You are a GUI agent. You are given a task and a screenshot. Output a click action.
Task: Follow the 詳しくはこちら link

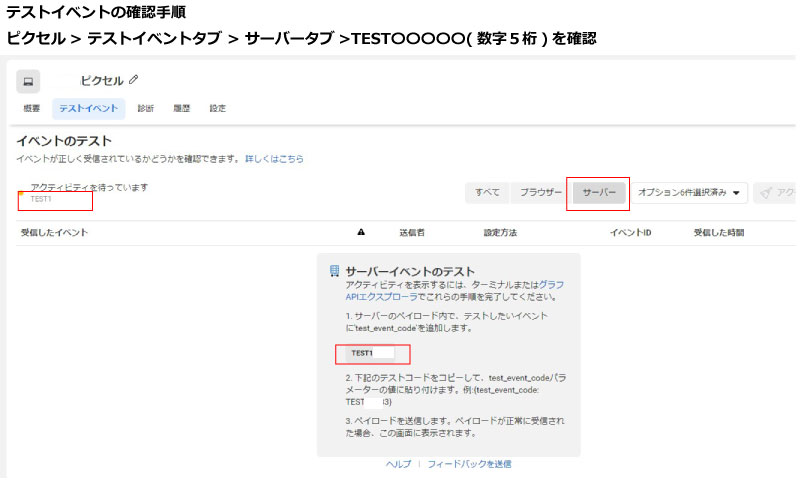(274, 159)
